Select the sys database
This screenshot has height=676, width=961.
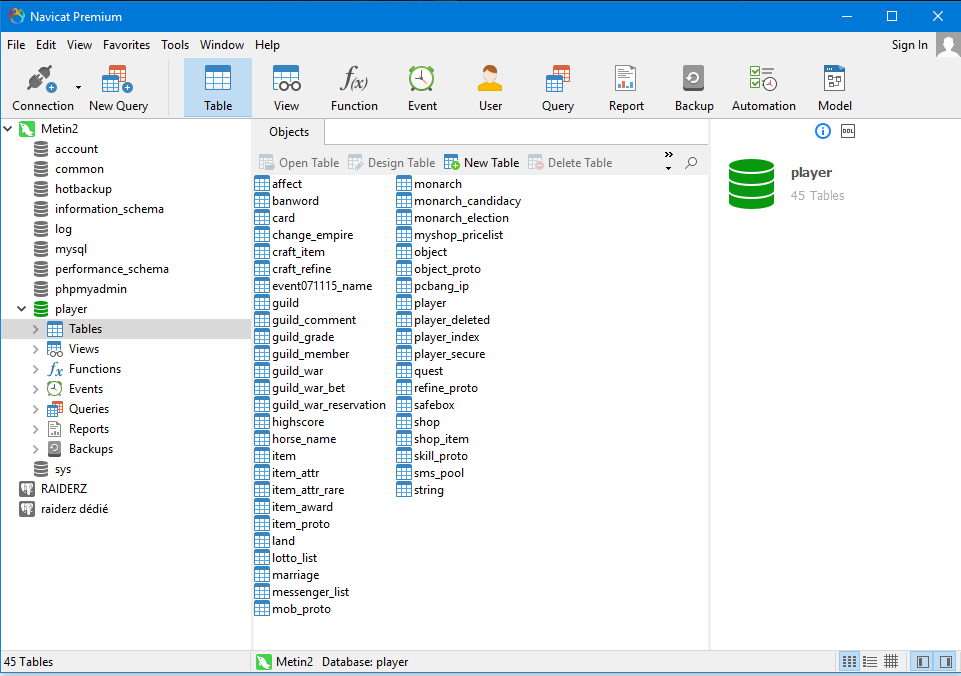(63, 469)
